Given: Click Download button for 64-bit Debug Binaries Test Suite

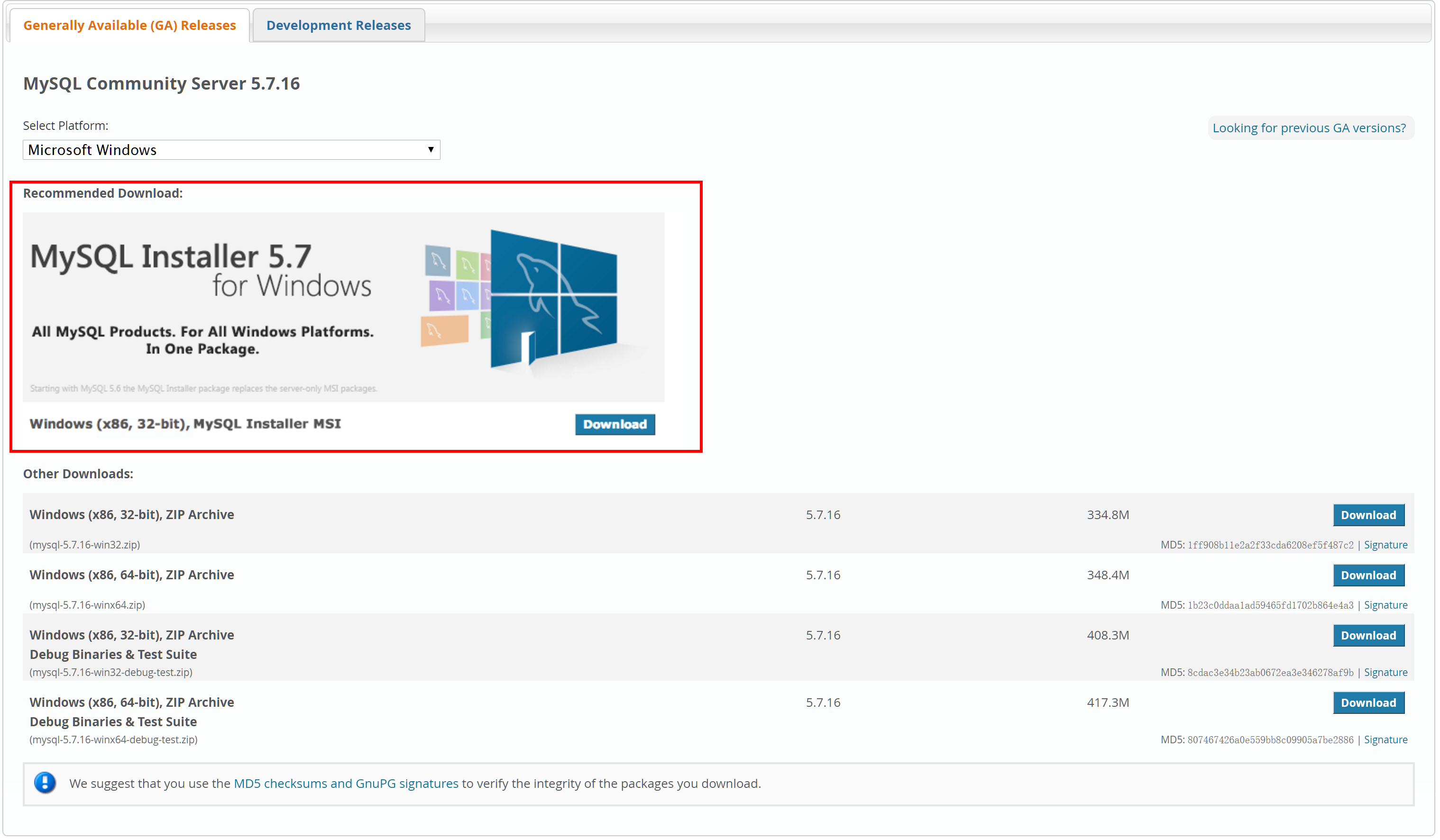Looking at the screenshot, I should click(1370, 703).
